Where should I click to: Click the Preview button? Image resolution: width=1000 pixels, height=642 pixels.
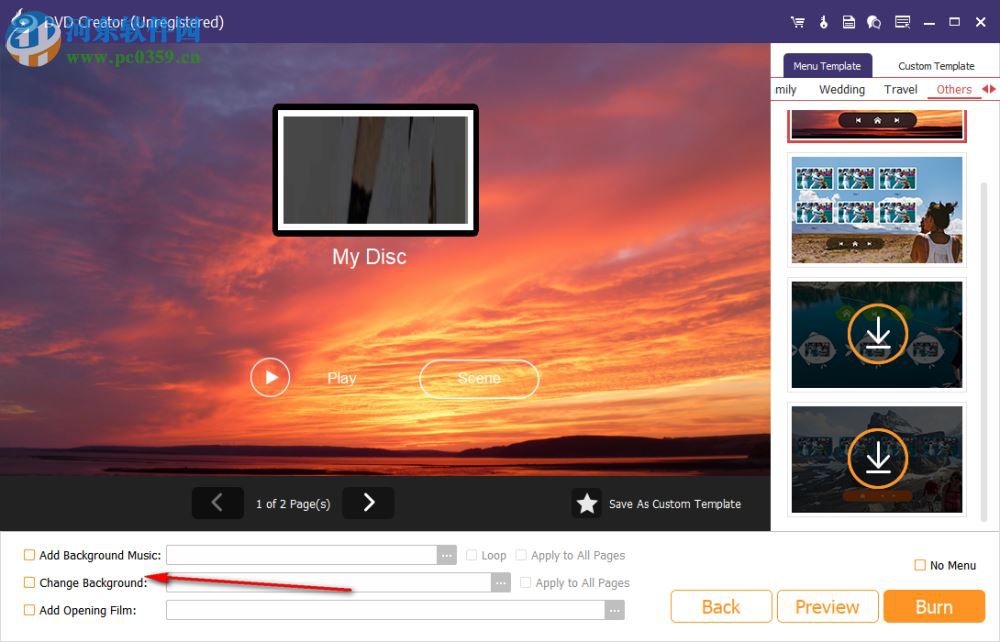(827, 606)
